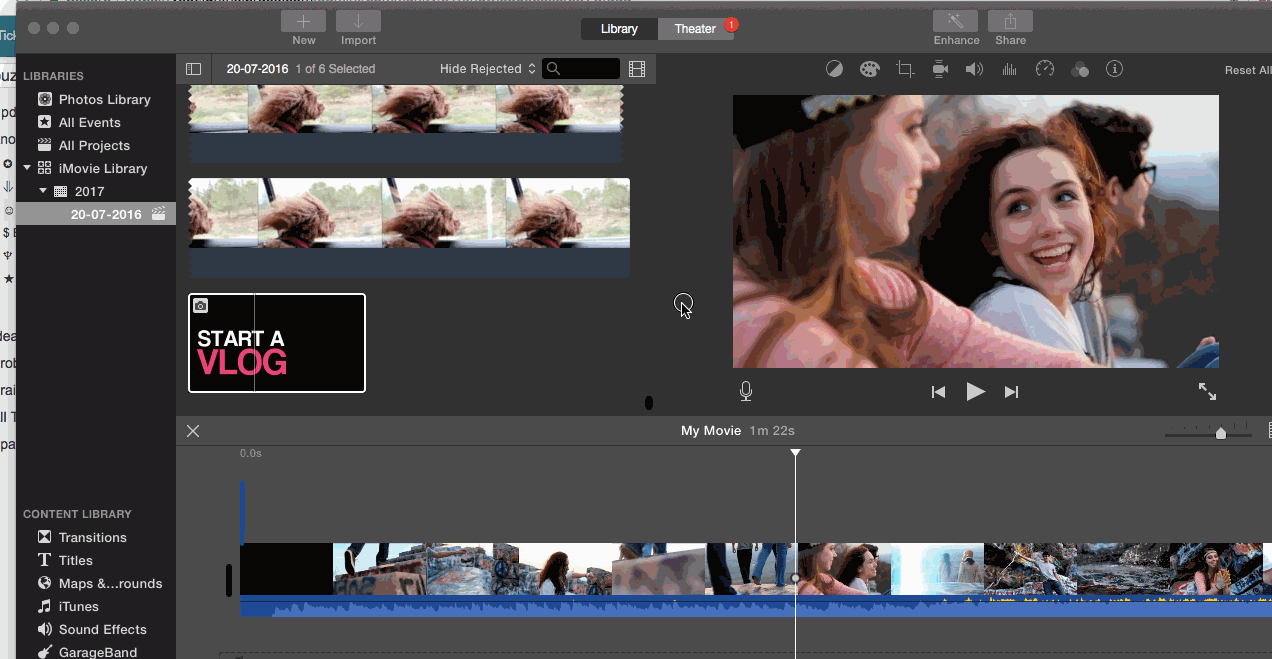Switch to the Library tab
Image resolution: width=1272 pixels, height=659 pixels.
(619, 29)
